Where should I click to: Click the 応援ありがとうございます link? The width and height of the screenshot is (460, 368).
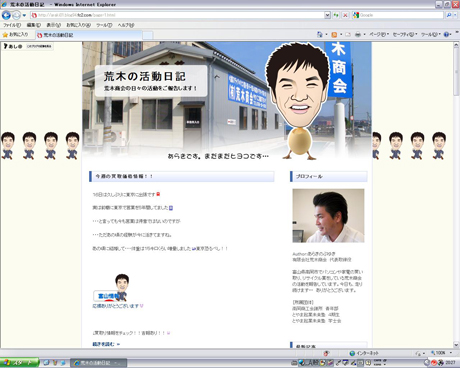(x=115, y=306)
